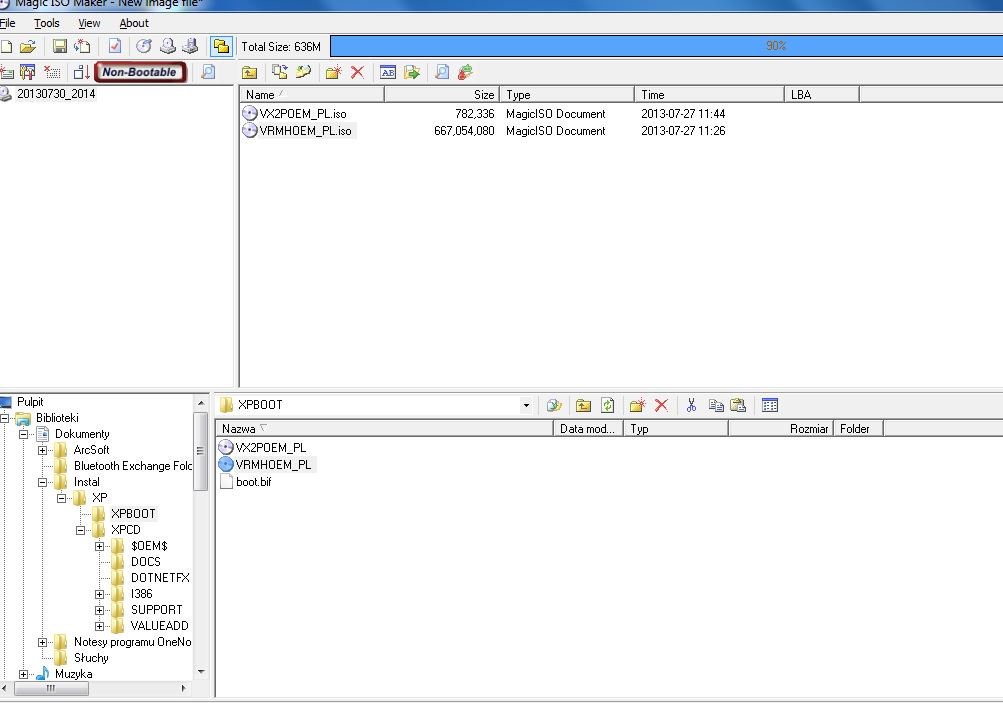Expand the $OEM$ folder node
This screenshot has width=1003, height=703.
(x=100, y=546)
